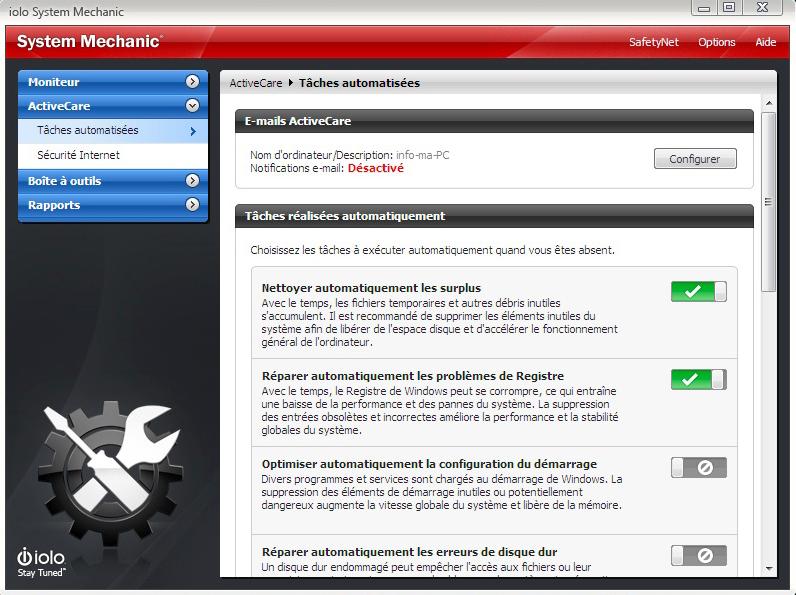Open SafetyNet from header
Screen dimensions: 796x595
click(653, 42)
